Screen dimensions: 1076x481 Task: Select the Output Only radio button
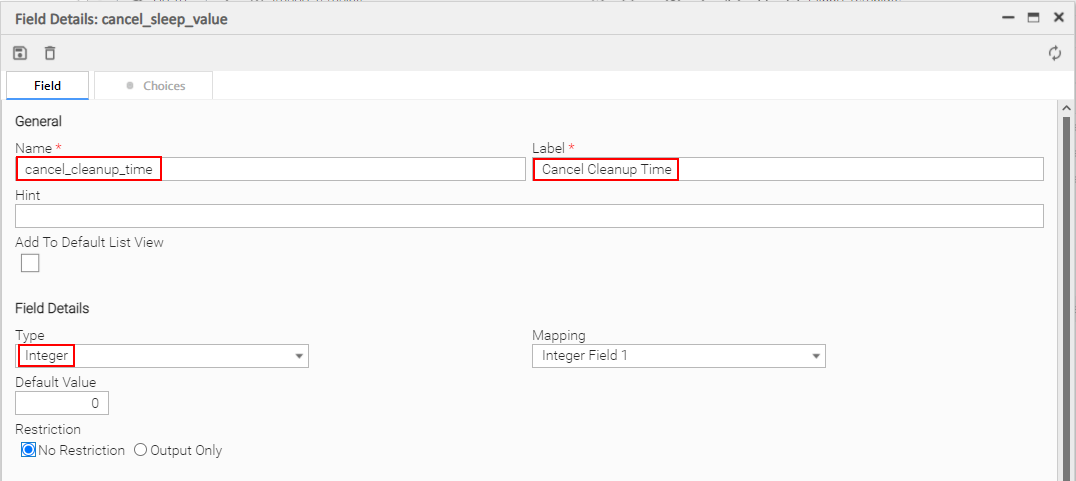[x=140, y=450]
